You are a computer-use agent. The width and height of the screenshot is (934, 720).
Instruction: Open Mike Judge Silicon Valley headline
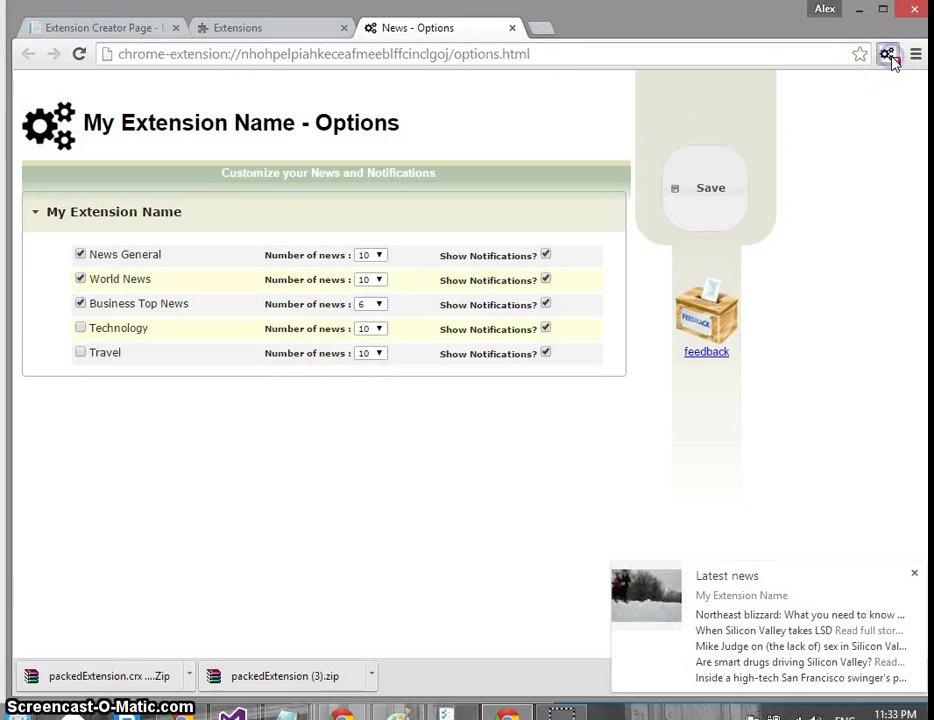click(801, 646)
